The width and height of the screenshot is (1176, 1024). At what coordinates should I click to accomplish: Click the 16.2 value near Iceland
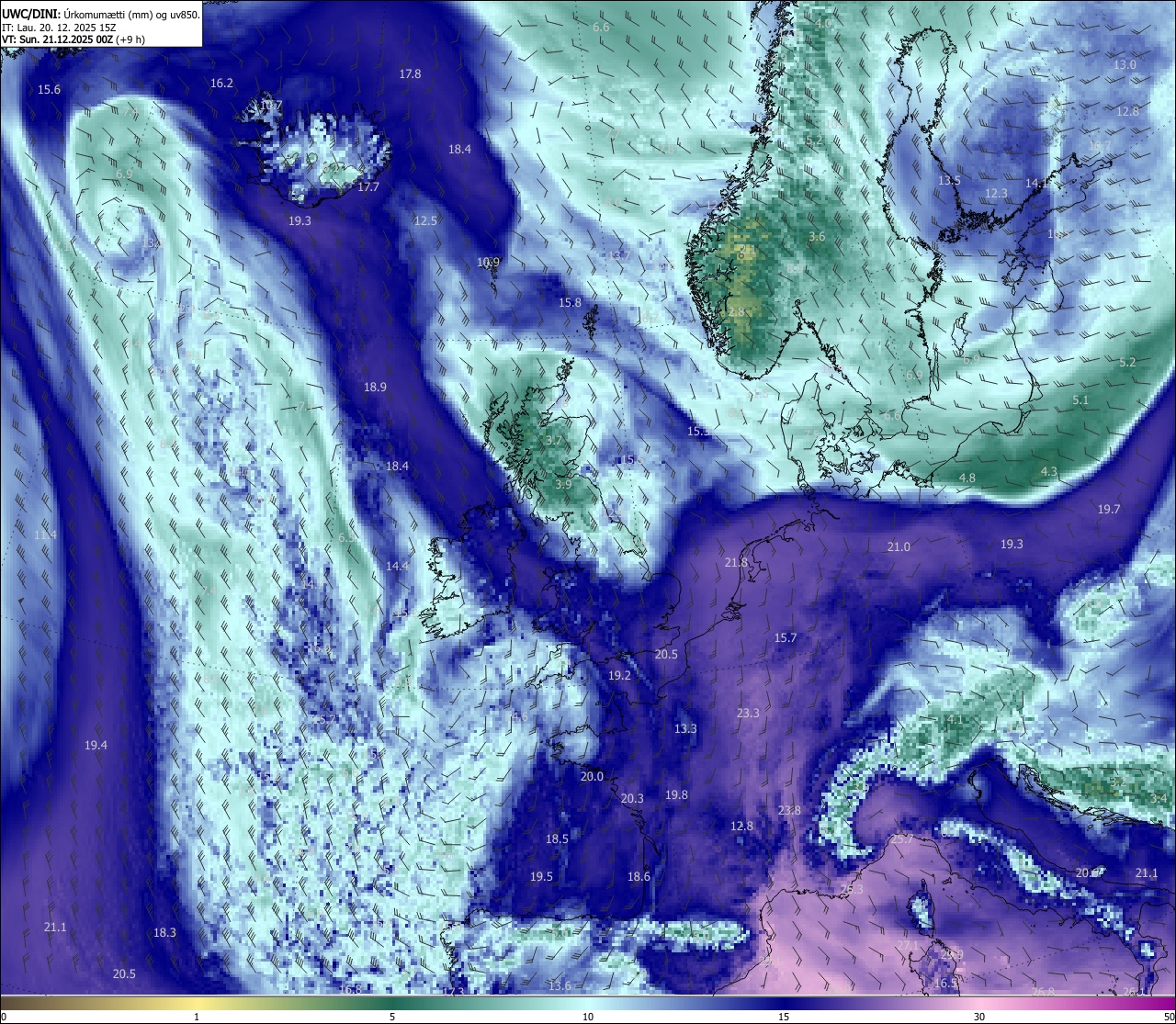point(221,84)
